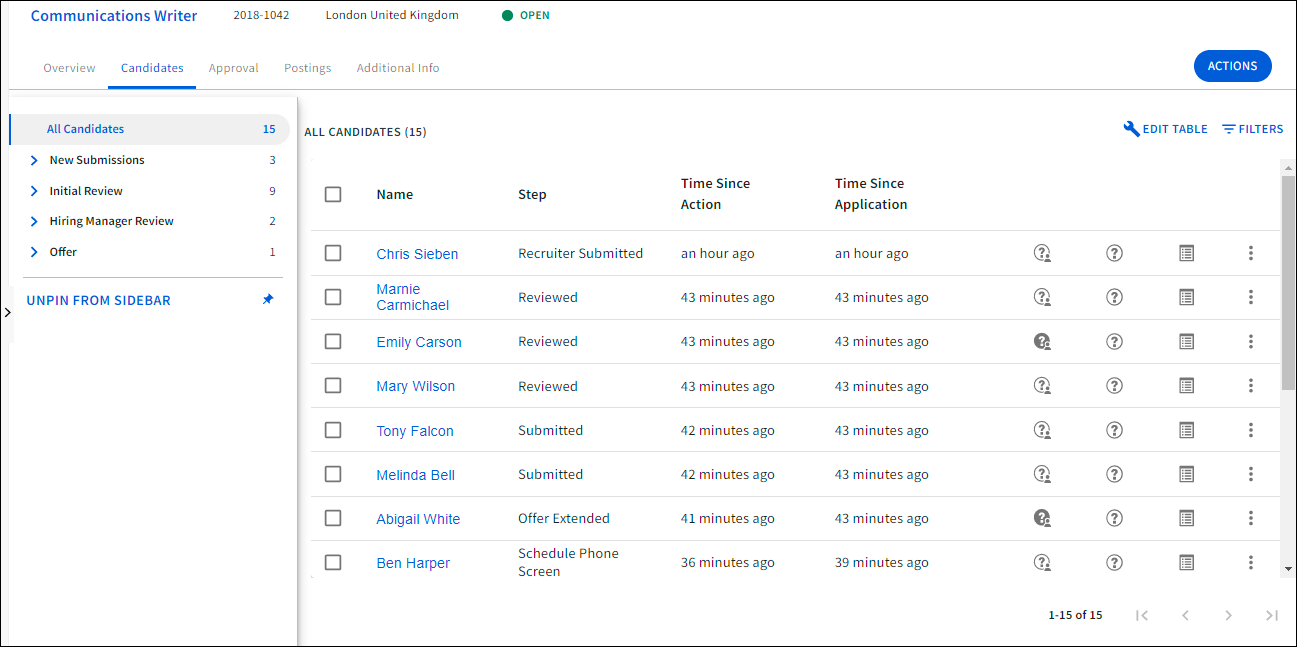Click the Communications Writer job title
This screenshot has width=1297, height=647.
click(114, 16)
